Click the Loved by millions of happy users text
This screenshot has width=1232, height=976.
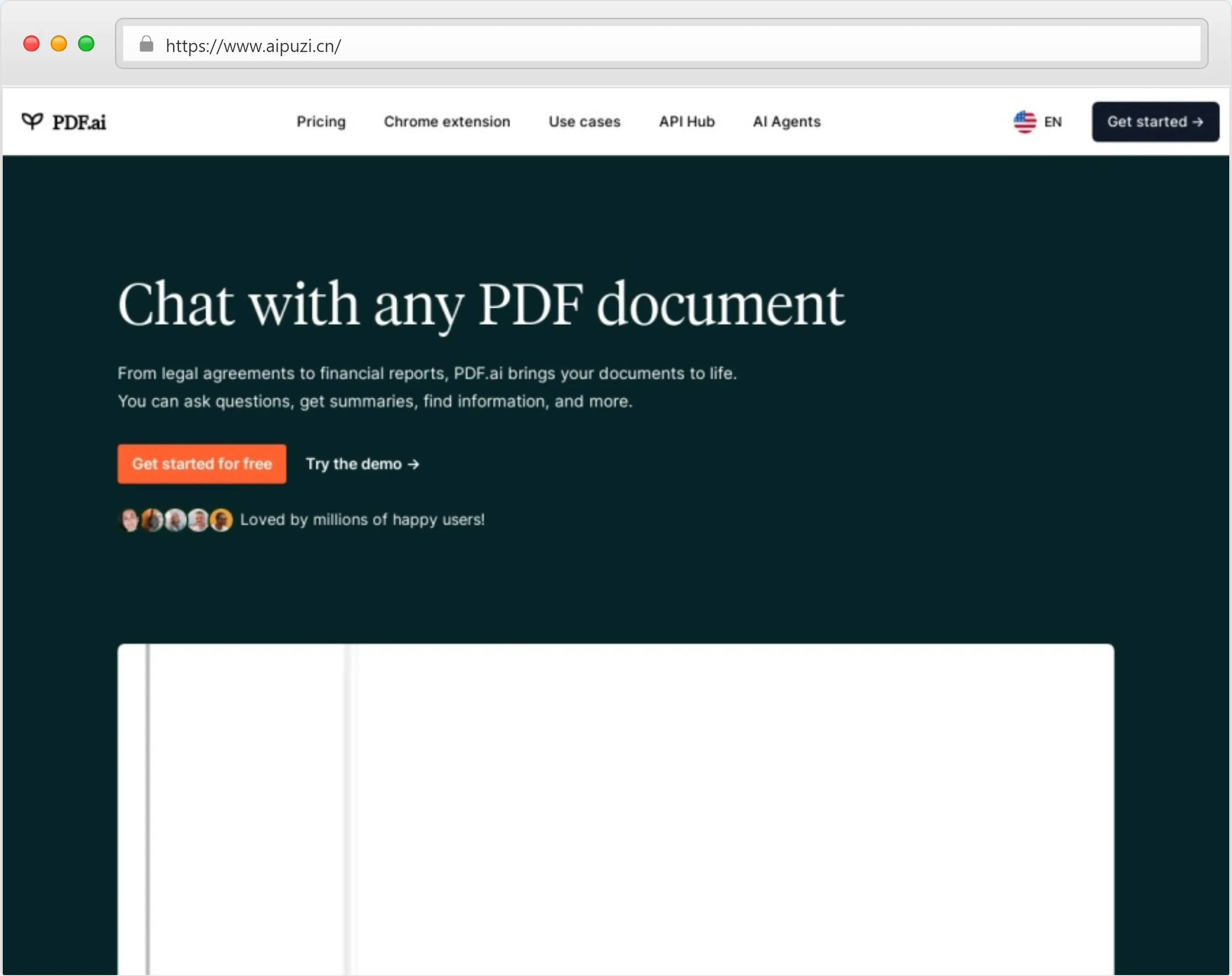coord(362,519)
